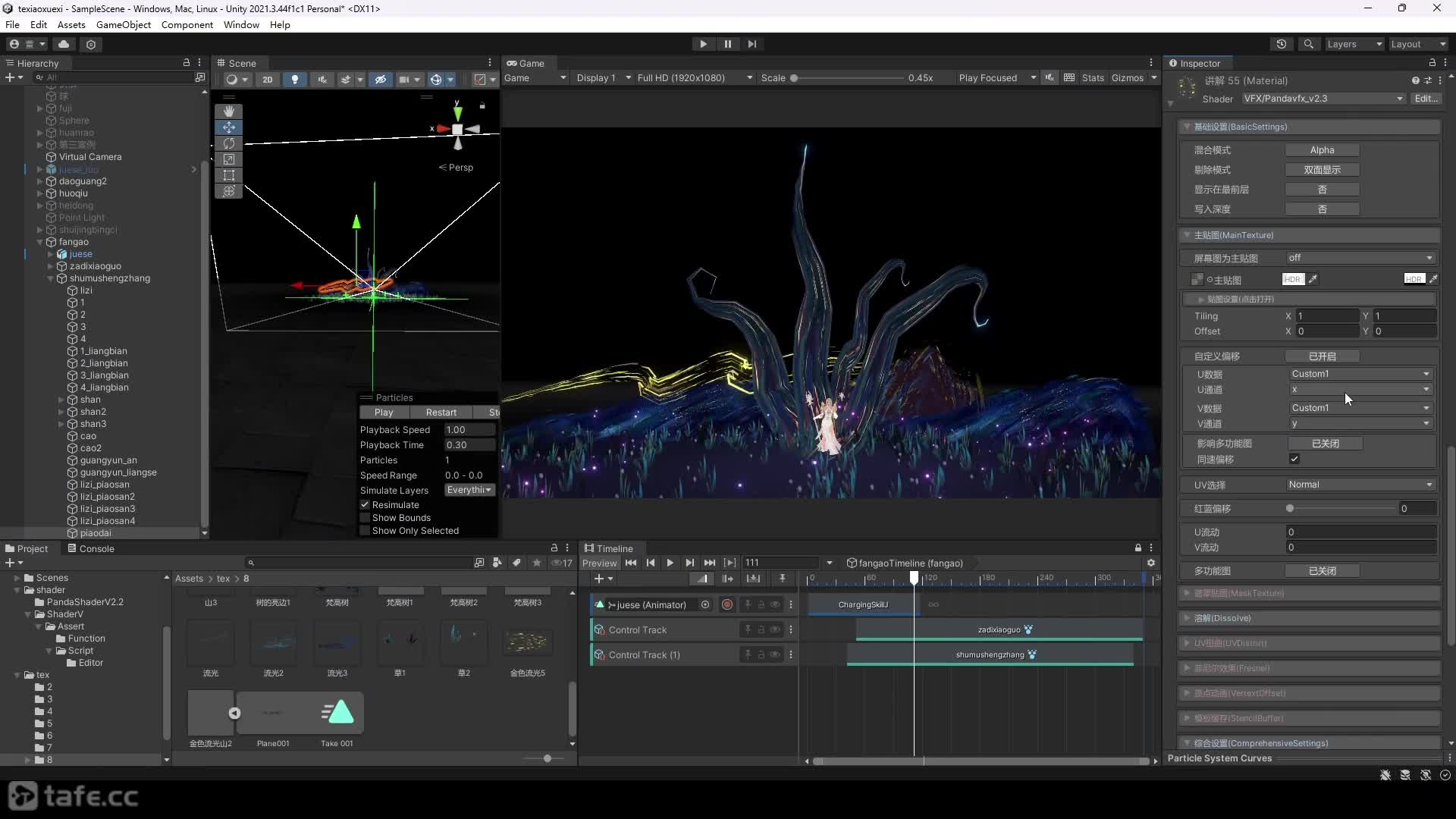
Task: Collapse the shumushengzhang hierarchy item
Action: click(51, 278)
